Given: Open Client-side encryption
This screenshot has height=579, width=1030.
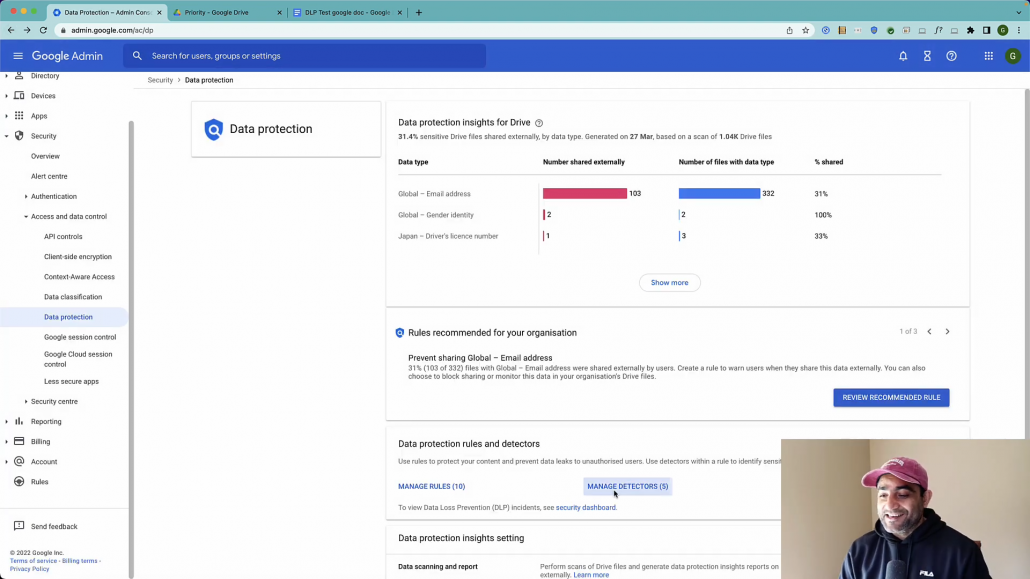Looking at the screenshot, I should click(78, 257).
